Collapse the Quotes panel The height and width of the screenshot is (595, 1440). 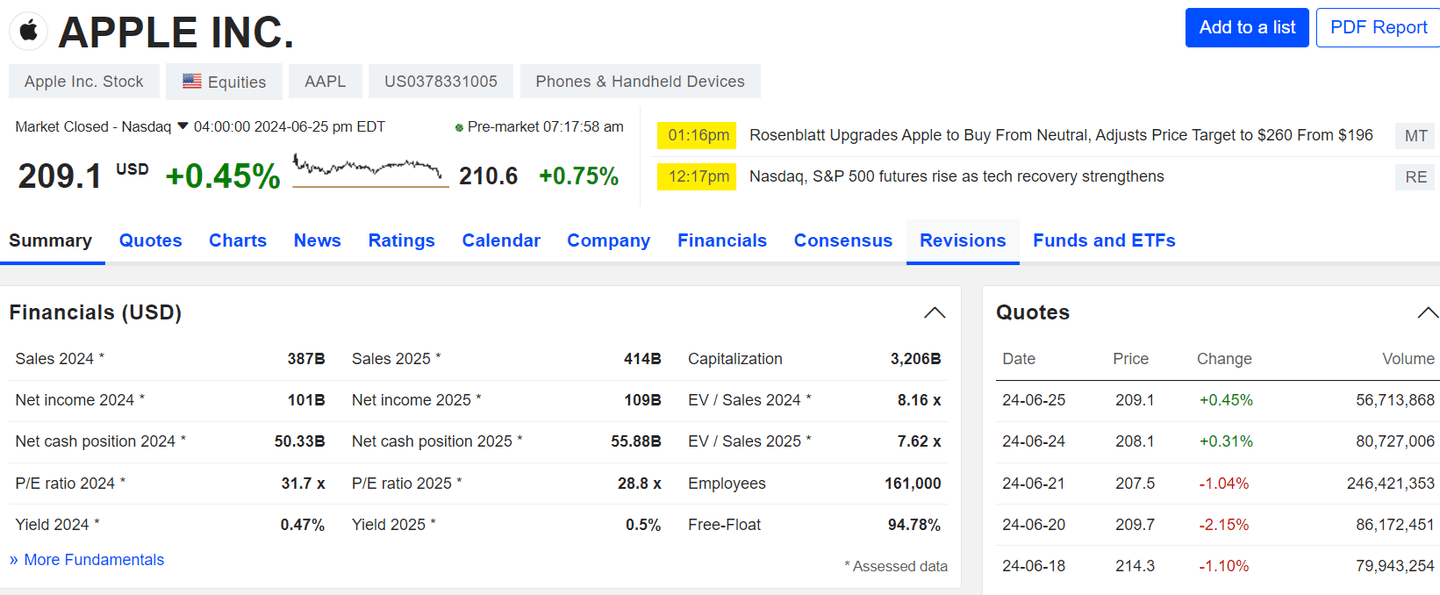click(1428, 311)
